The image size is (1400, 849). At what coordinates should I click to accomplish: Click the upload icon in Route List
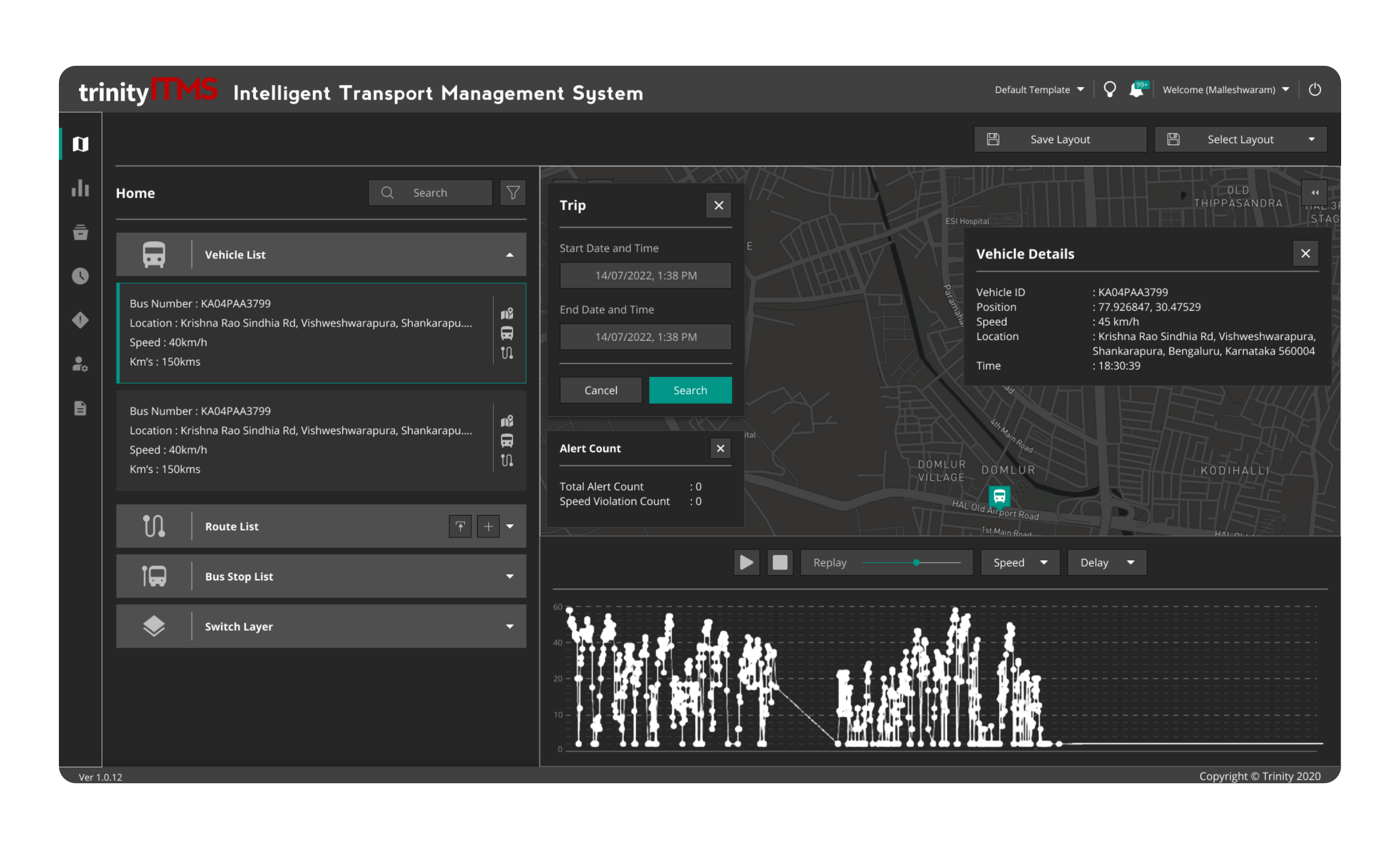(x=460, y=527)
